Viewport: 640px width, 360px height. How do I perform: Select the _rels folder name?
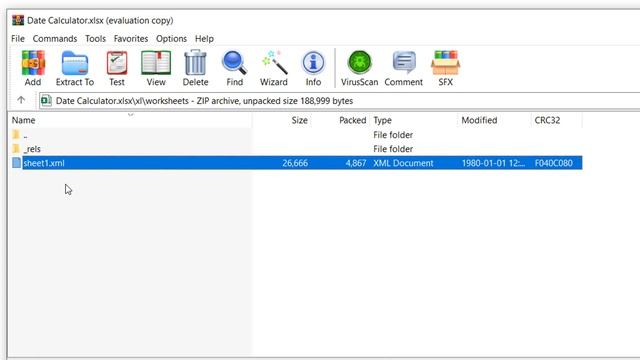click(32, 149)
